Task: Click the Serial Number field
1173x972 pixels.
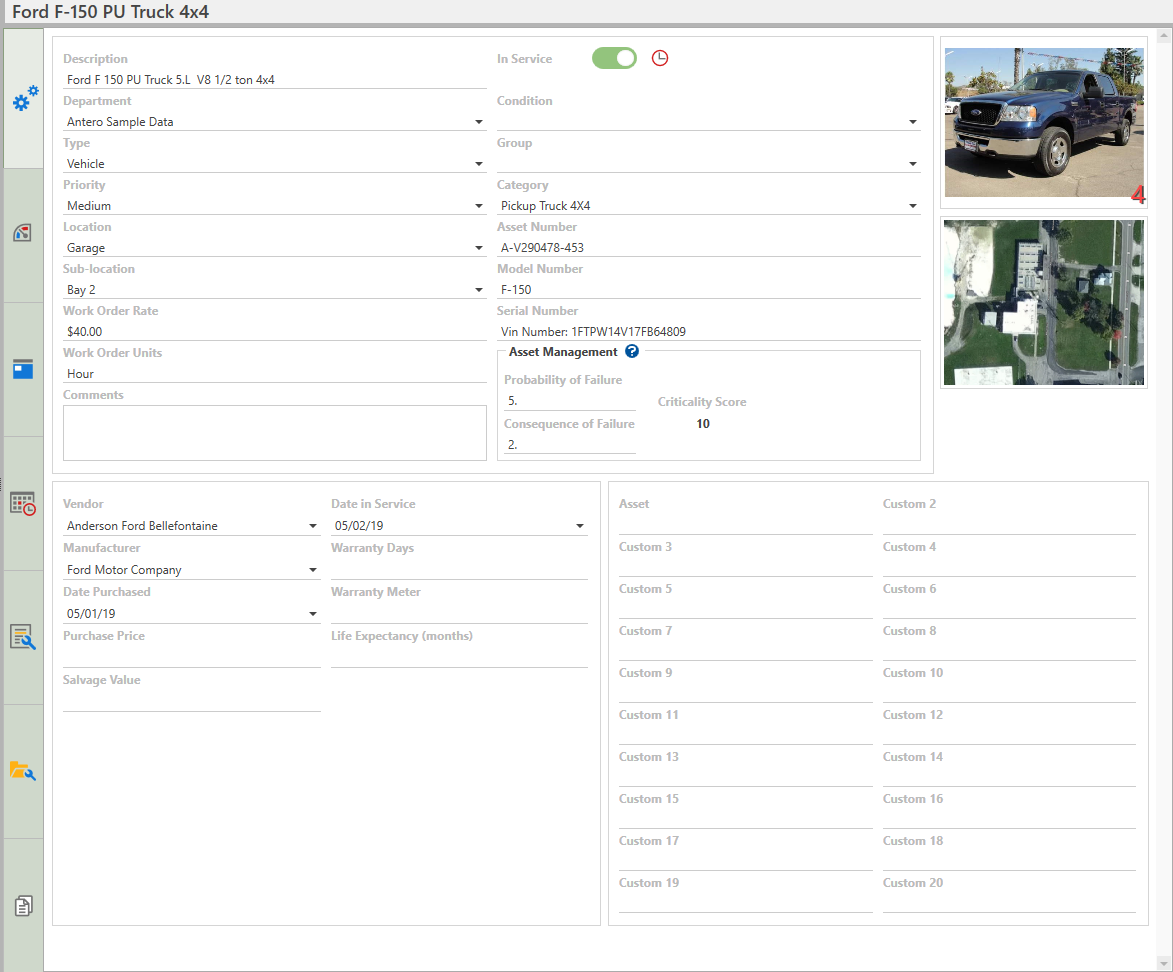Action: click(x=708, y=331)
